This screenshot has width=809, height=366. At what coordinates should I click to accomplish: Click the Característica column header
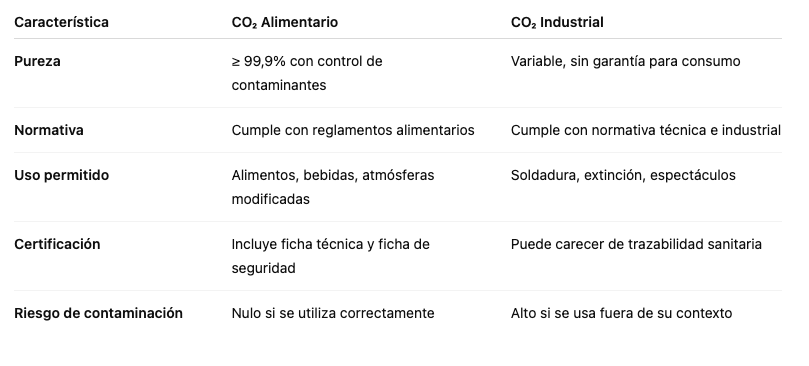click(x=61, y=22)
